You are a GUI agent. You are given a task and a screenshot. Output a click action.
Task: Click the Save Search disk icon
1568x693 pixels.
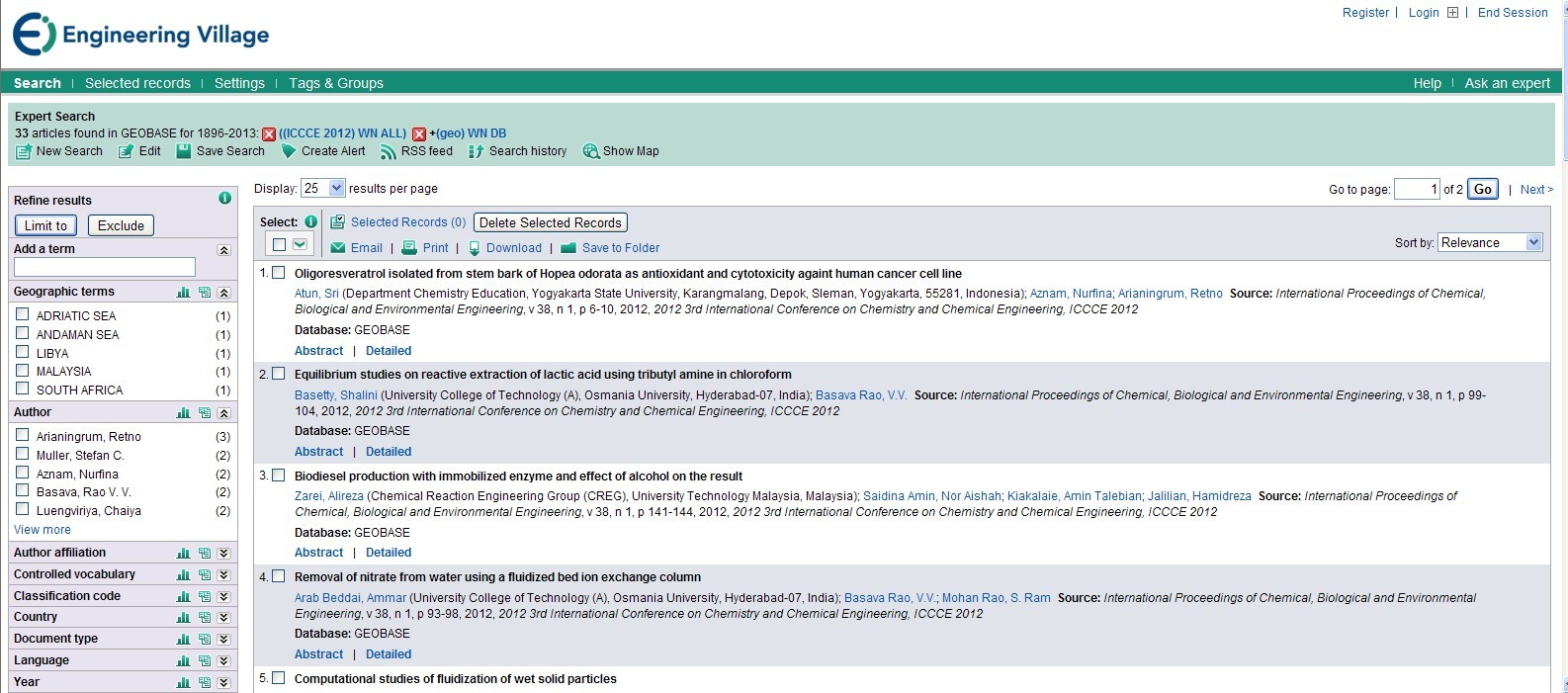point(184,151)
